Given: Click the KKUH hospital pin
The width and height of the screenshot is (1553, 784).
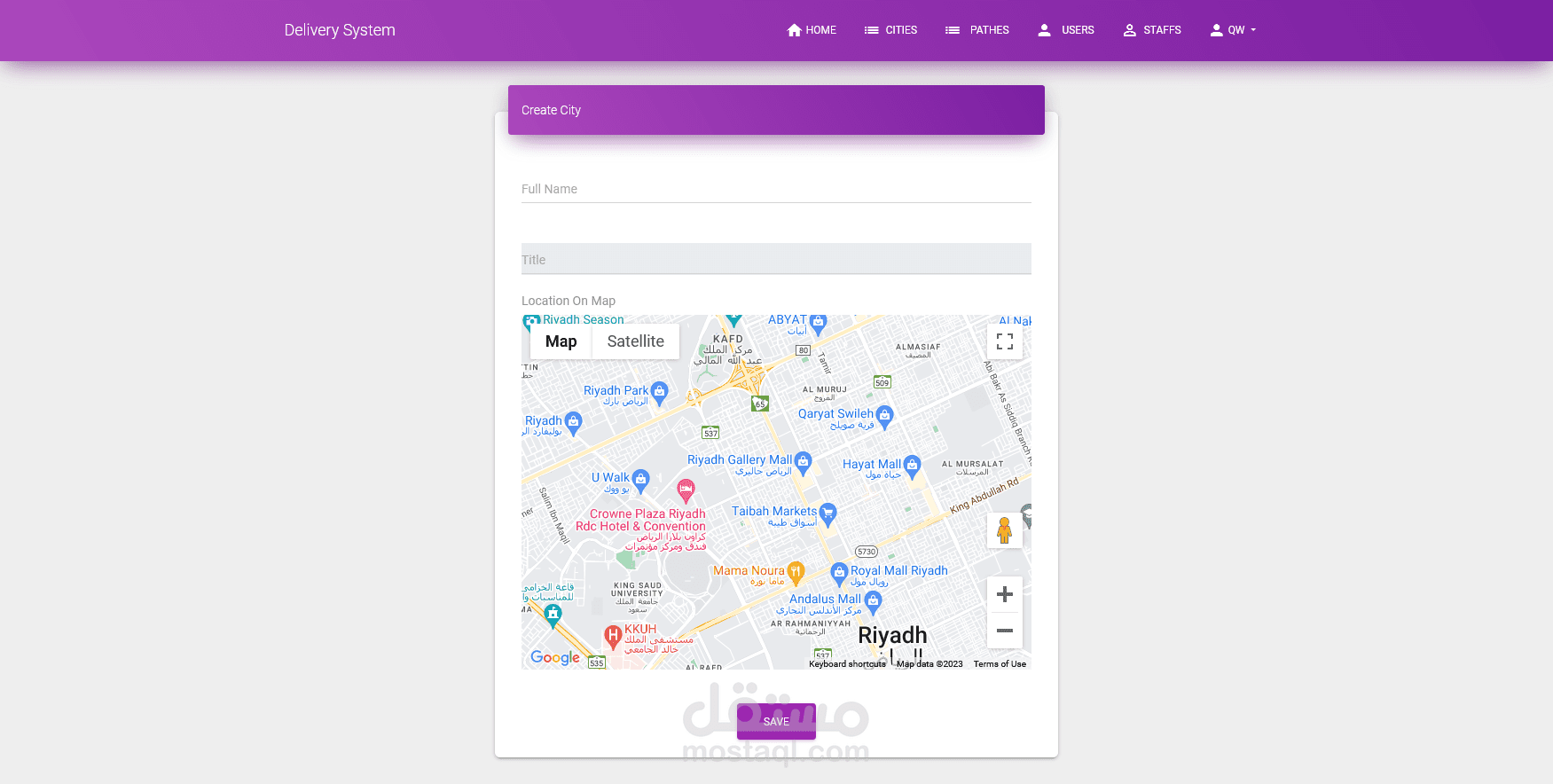Looking at the screenshot, I should [x=613, y=636].
